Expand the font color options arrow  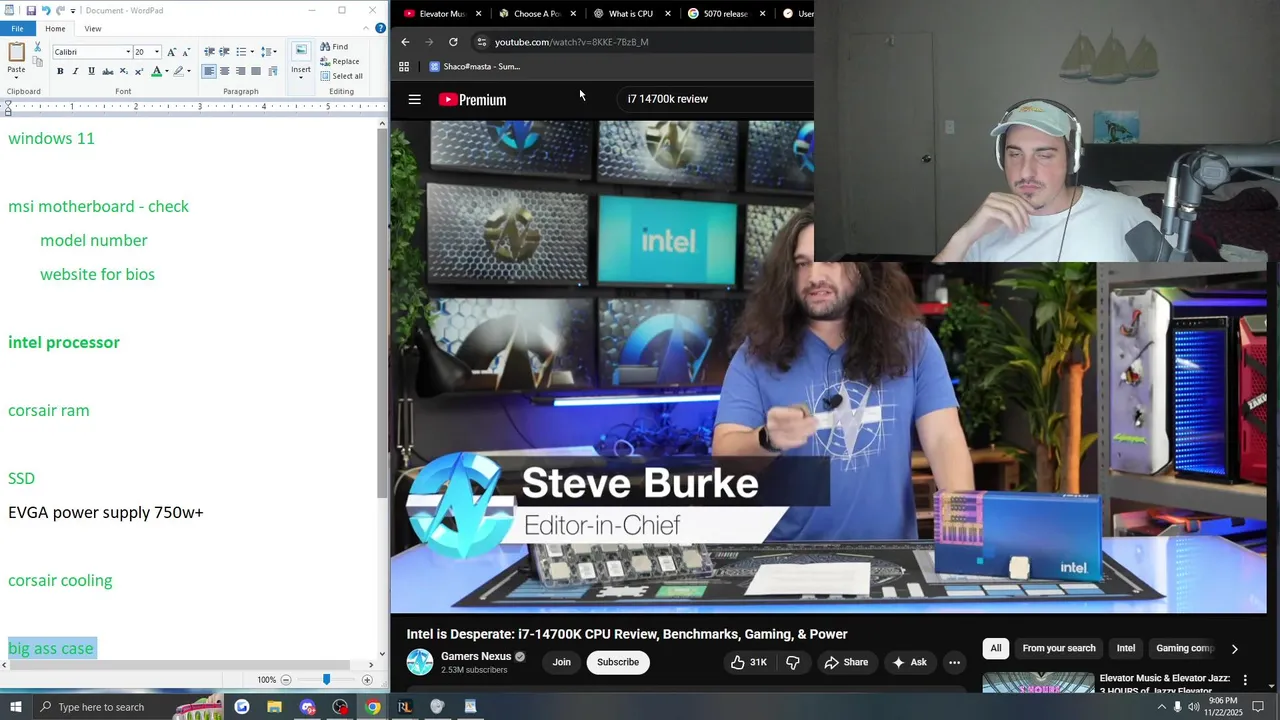click(166, 71)
